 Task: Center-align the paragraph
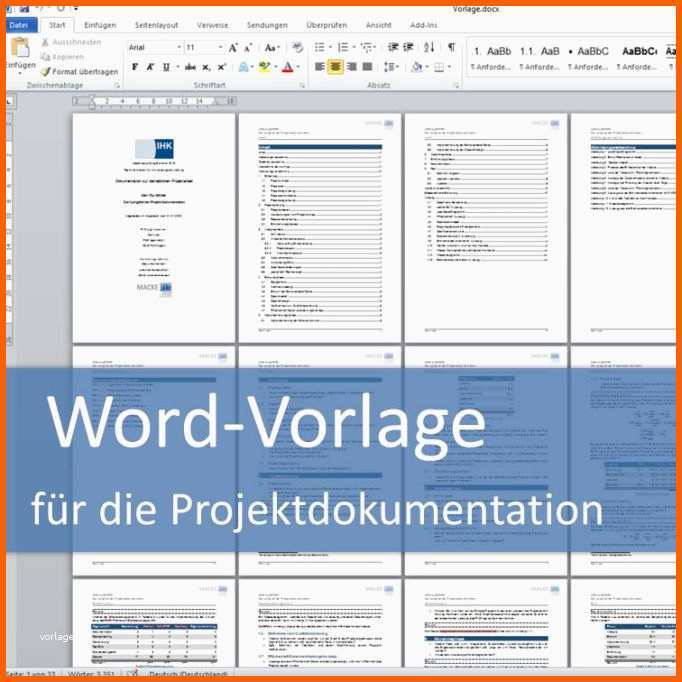pyautogui.click(x=335, y=67)
